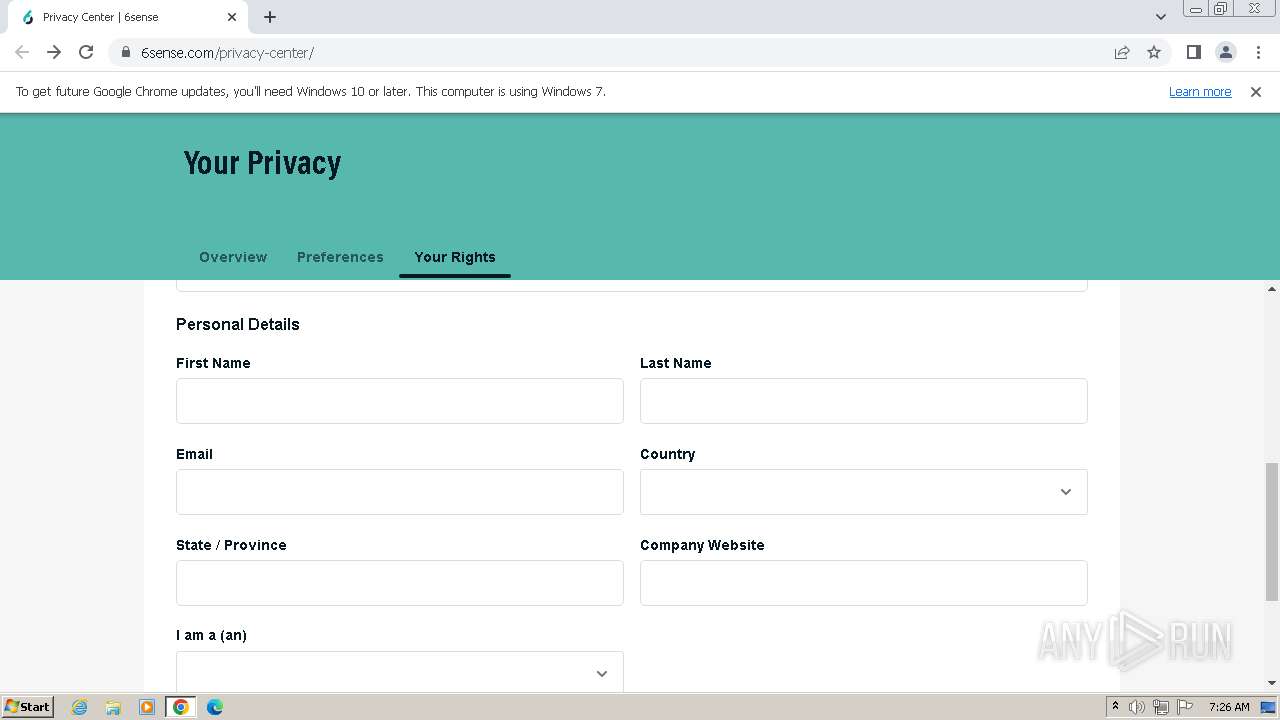Focus the Last Name field
Viewport: 1280px width, 720px height.
tap(864, 401)
